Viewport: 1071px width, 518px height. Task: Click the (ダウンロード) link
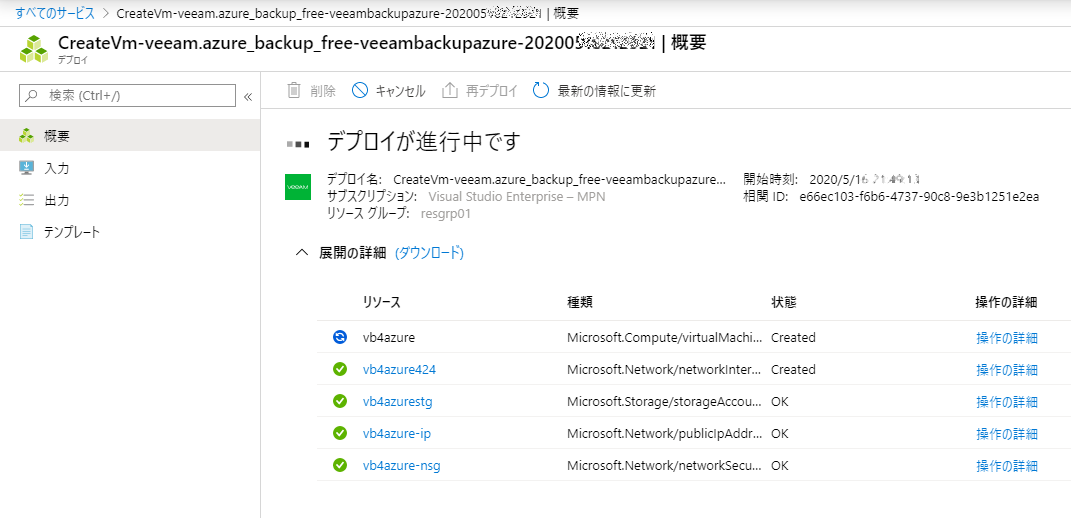(x=430, y=253)
